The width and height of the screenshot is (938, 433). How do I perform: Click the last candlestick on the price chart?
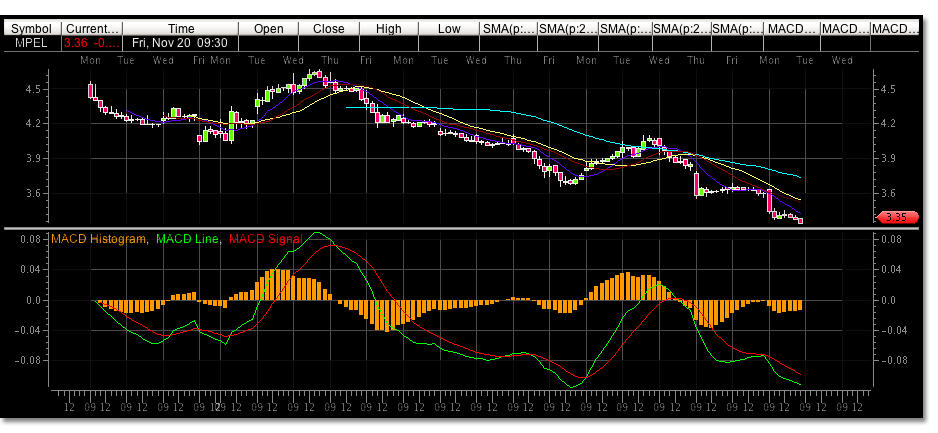pos(800,220)
